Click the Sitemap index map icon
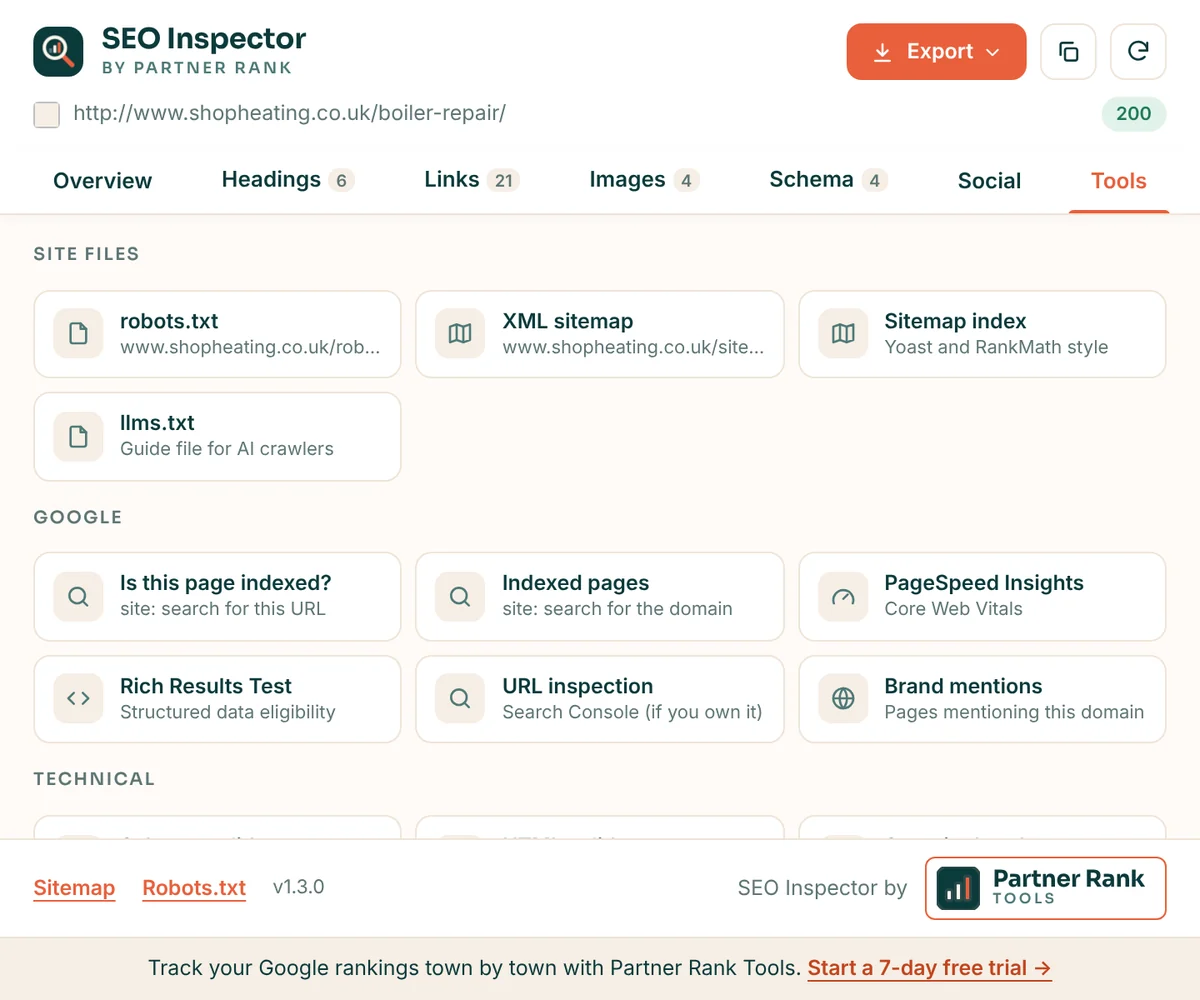Screen dimensions: 1200x1000 click(x=843, y=334)
